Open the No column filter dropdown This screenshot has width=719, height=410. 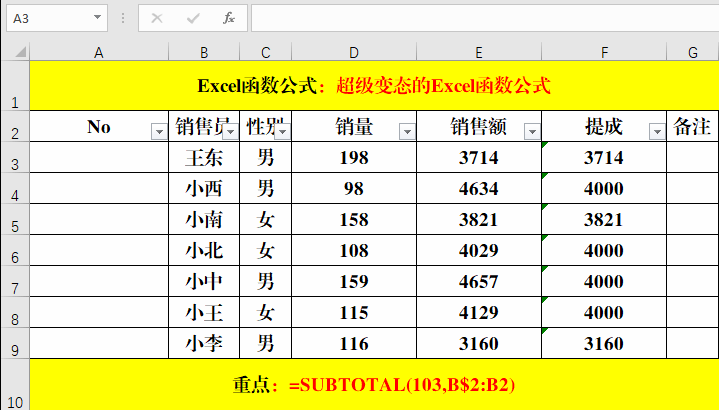[x=159, y=132]
